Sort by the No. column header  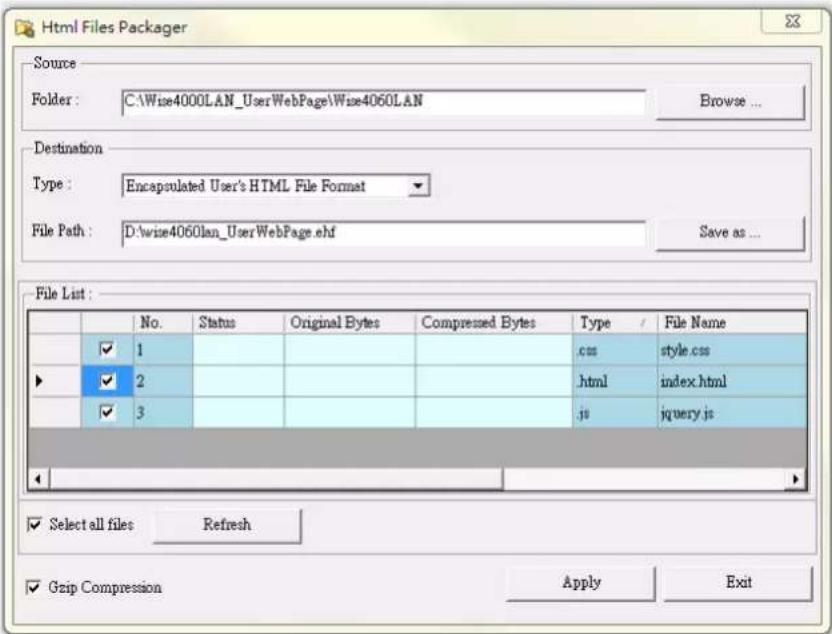click(163, 322)
